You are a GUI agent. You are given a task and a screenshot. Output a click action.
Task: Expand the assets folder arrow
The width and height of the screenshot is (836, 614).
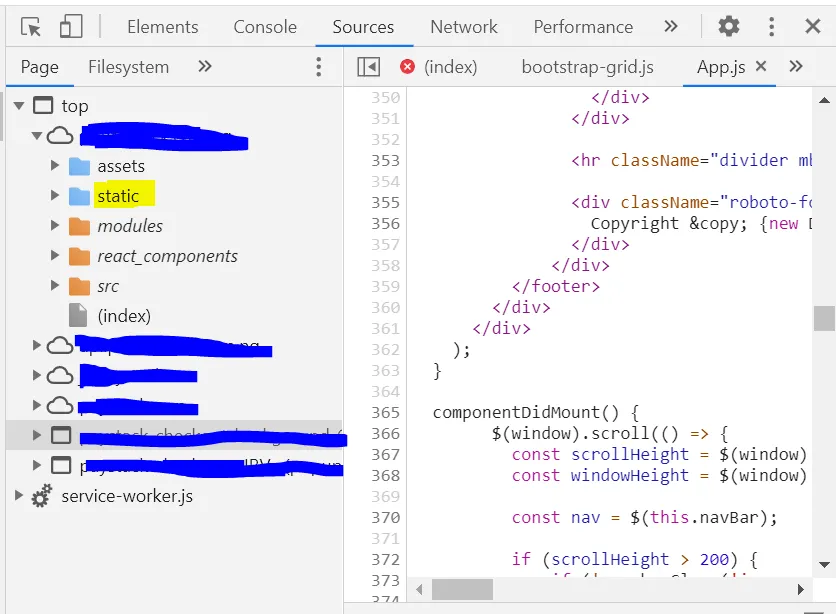point(54,165)
